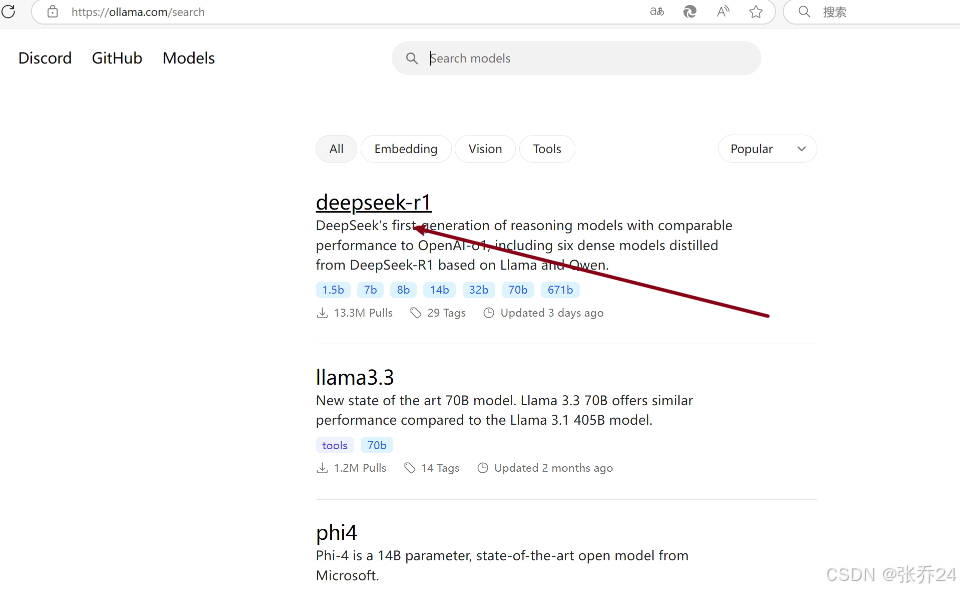The height and width of the screenshot is (592, 960).
Task: Open the Discord link
Action: click(x=45, y=58)
